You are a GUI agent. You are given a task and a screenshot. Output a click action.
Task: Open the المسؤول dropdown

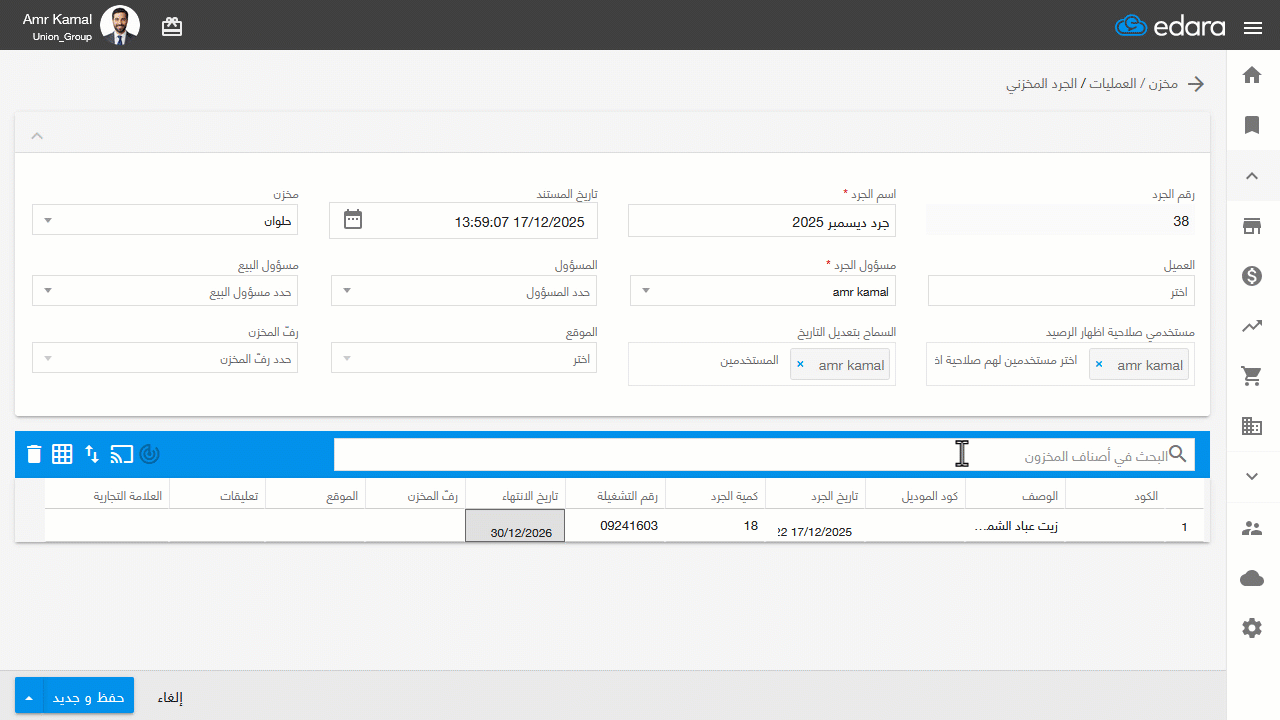click(x=464, y=291)
